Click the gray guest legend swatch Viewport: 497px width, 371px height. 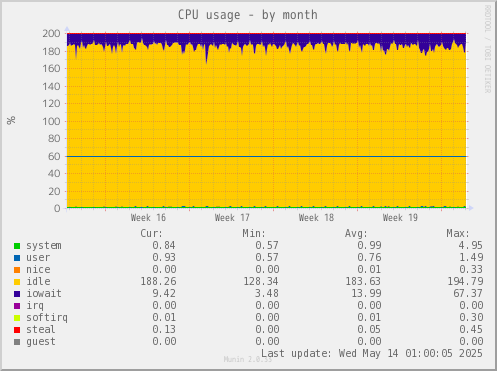(17, 342)
